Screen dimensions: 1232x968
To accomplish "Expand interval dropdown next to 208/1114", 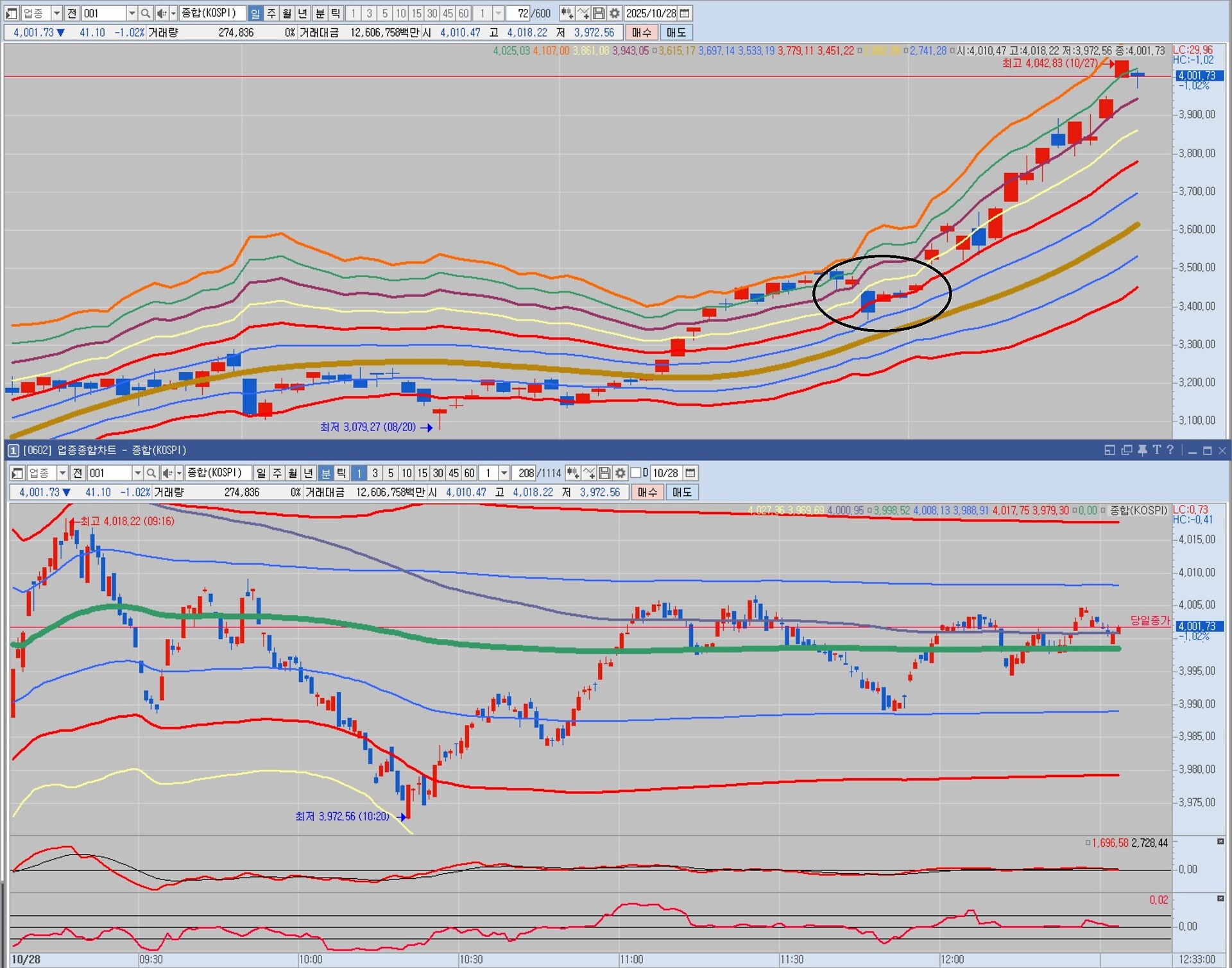I will coord(504,473).
